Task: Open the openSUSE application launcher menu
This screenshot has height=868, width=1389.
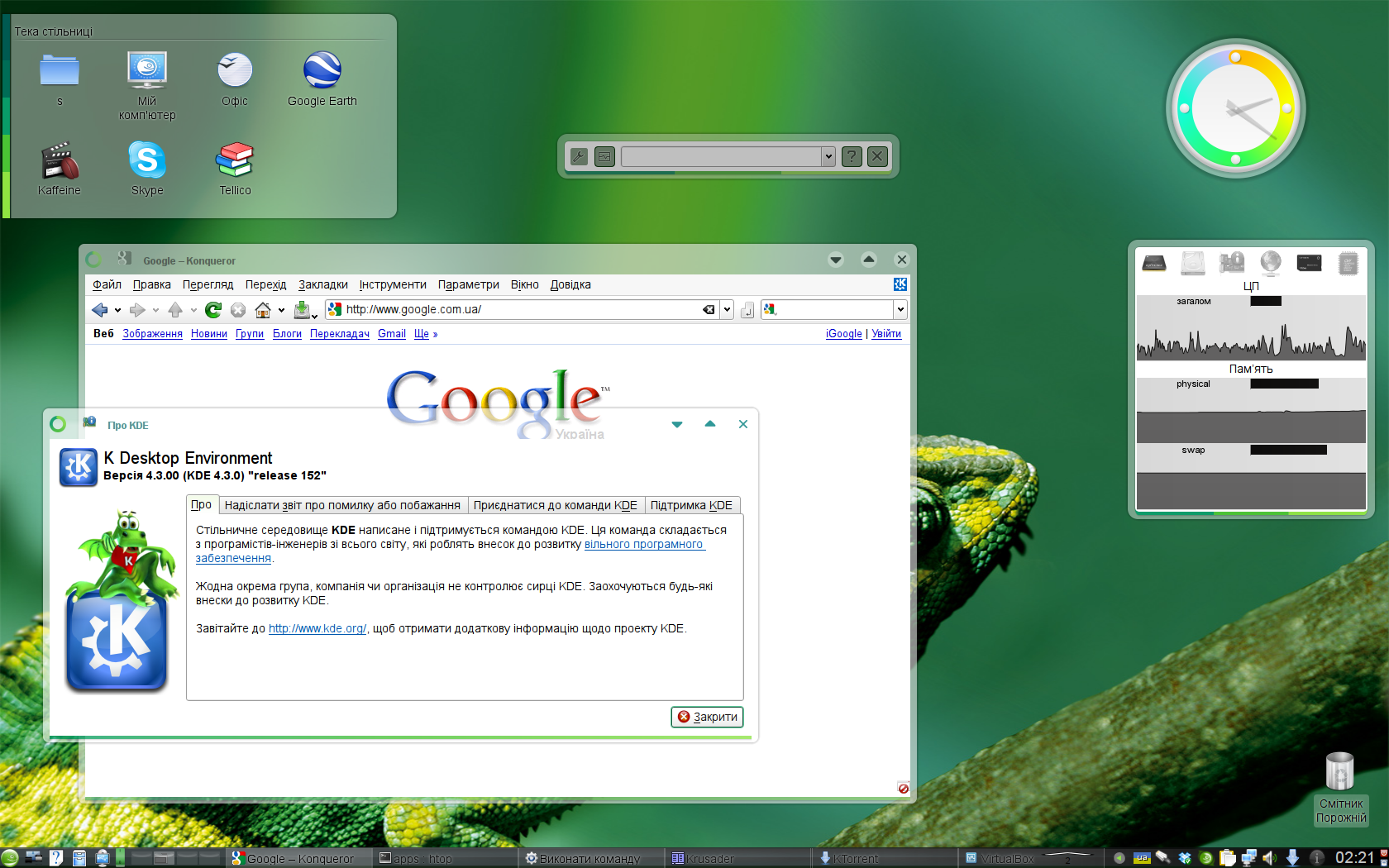Action: pyautogui.click(x=10, y=858)
